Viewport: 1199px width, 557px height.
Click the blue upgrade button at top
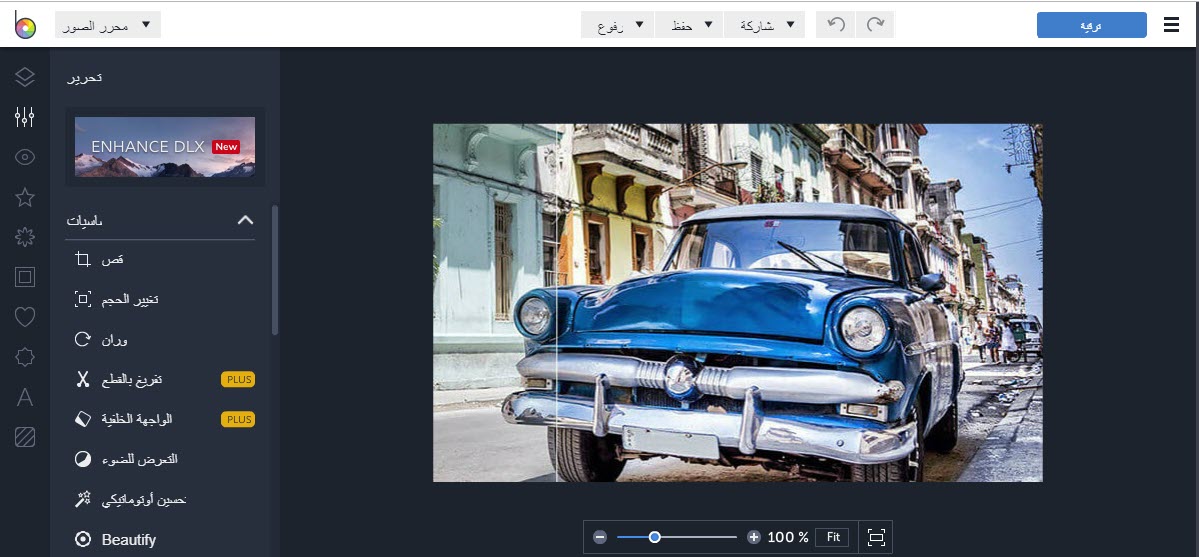tap(1091, 25)
